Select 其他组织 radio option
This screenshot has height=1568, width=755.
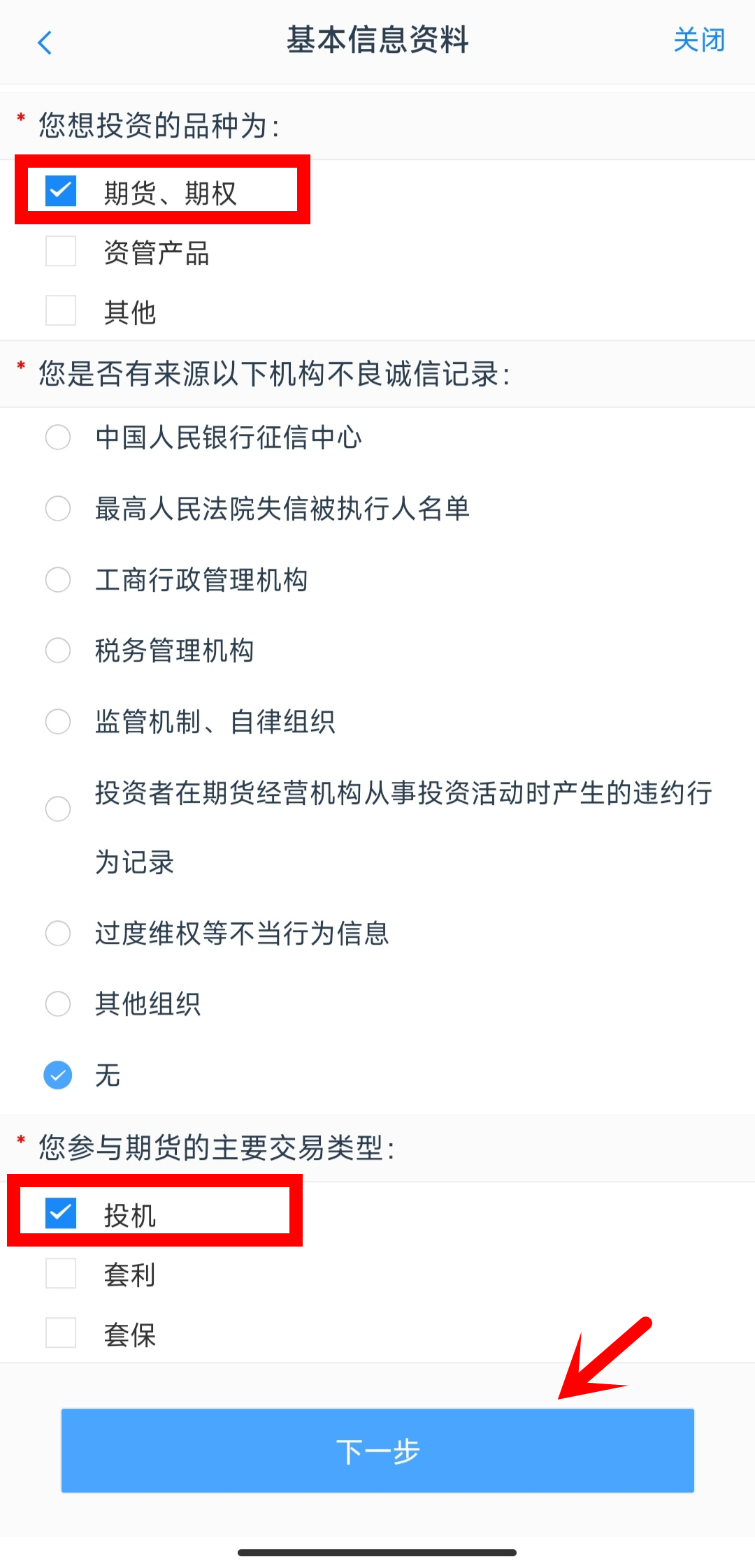[x=58, y=1004]
